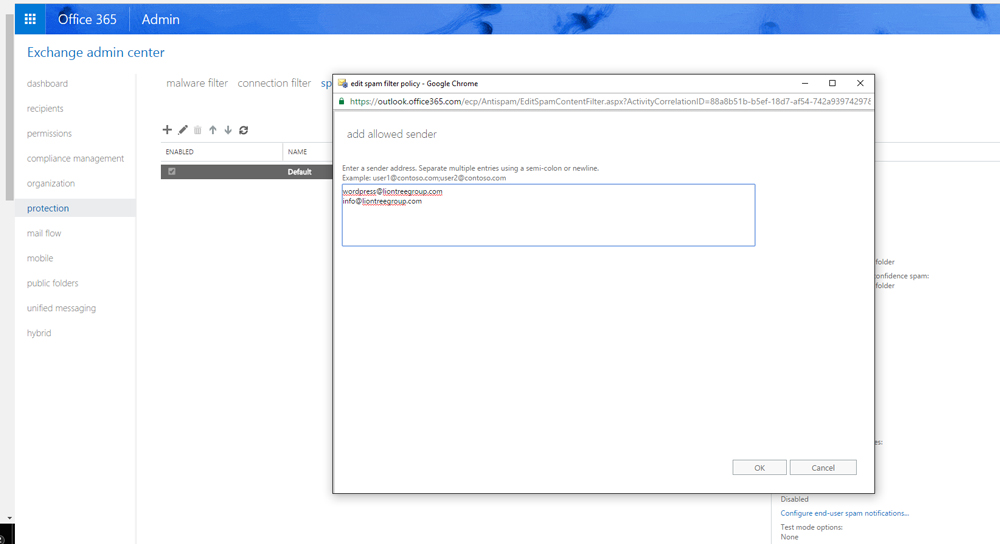Open the mail flow section

(44, 233)
